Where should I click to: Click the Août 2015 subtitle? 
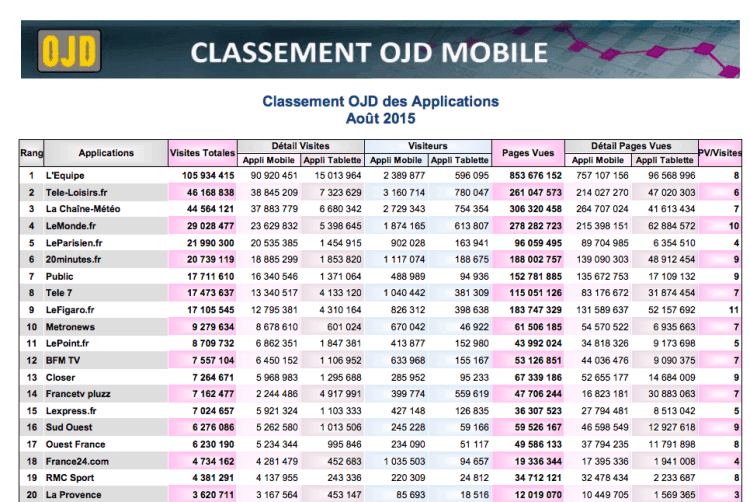(380, 118)
